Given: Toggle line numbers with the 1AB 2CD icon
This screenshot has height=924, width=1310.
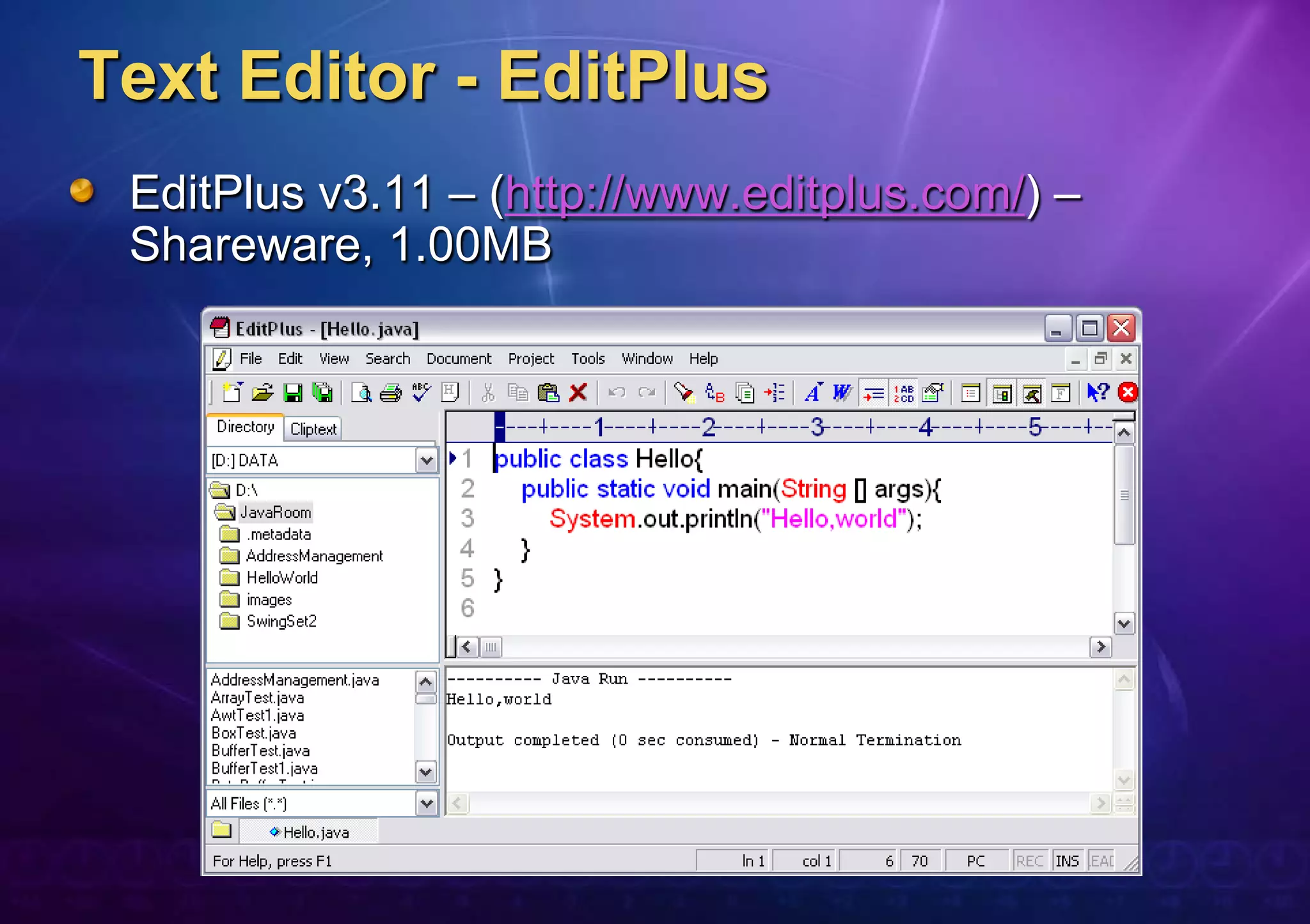Looking at the screenshot, I should coord(904,393).
